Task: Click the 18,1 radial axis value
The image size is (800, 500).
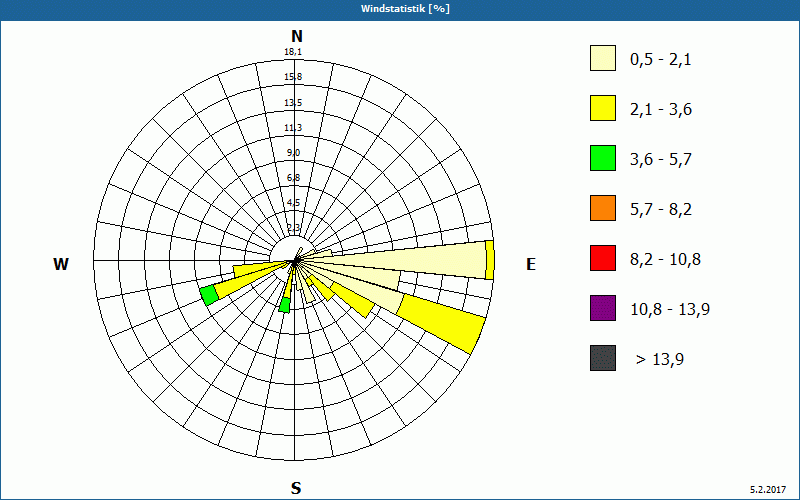Action: [293, 52]
